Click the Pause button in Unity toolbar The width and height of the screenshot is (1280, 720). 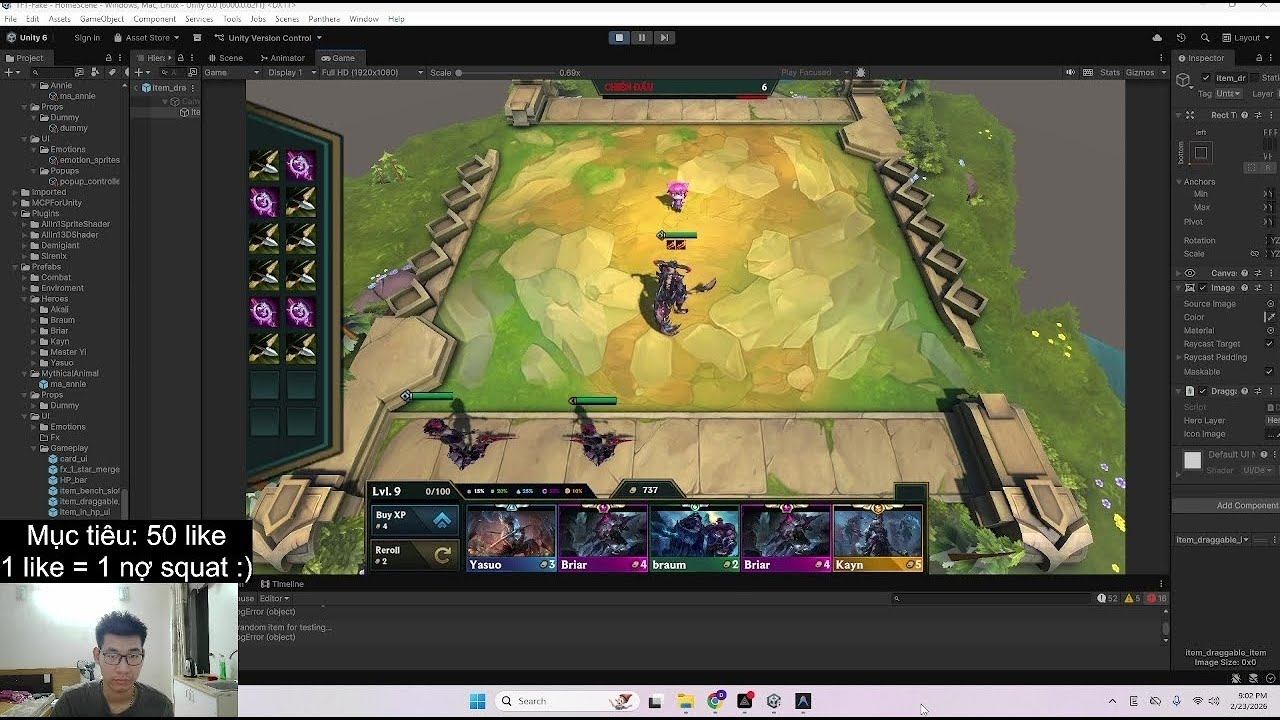pyautogui.click(x=642, y=37)
